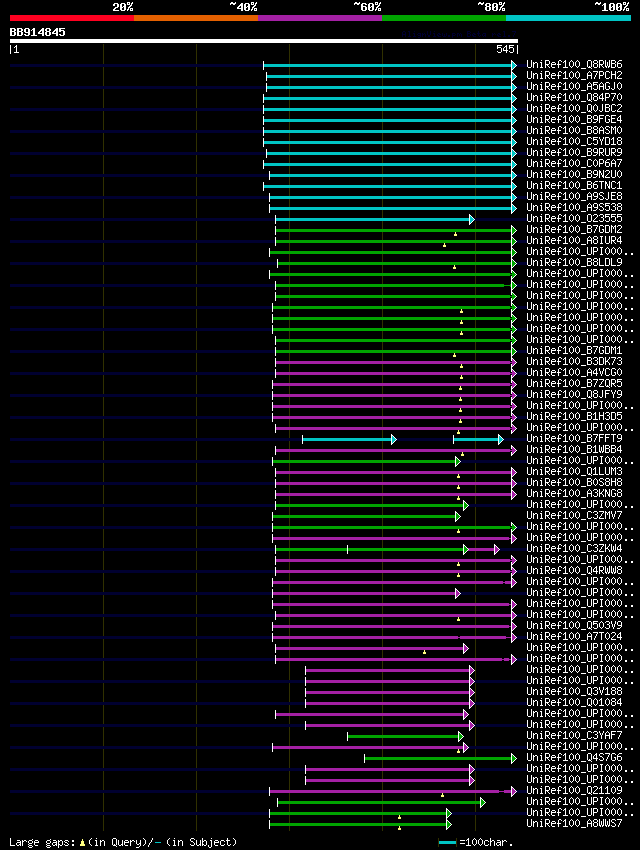Click the UniRef100_B6TNC1 label
This screenshot has width=640, height=850.
[x=574, y=185]
